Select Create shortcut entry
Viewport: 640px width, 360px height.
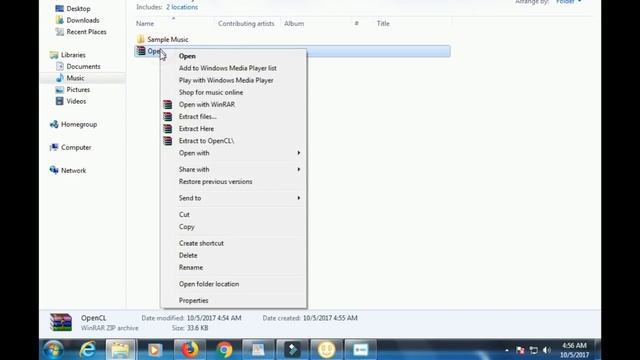(x=201, y=243)
